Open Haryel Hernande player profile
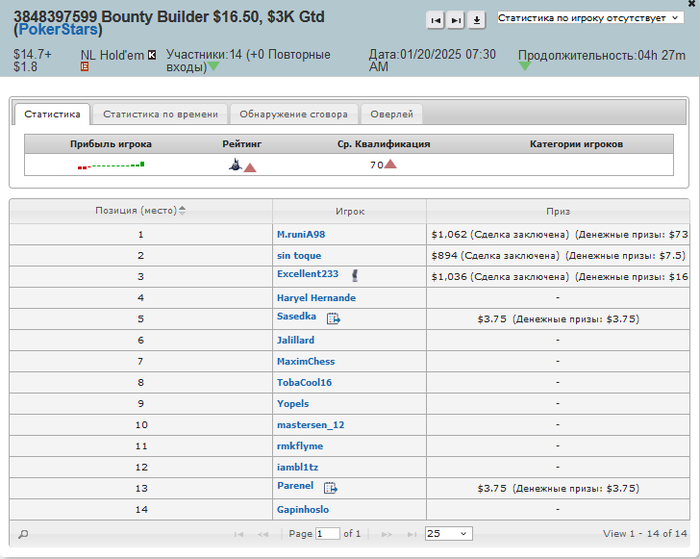700x559 pixels. coord(316,298)
